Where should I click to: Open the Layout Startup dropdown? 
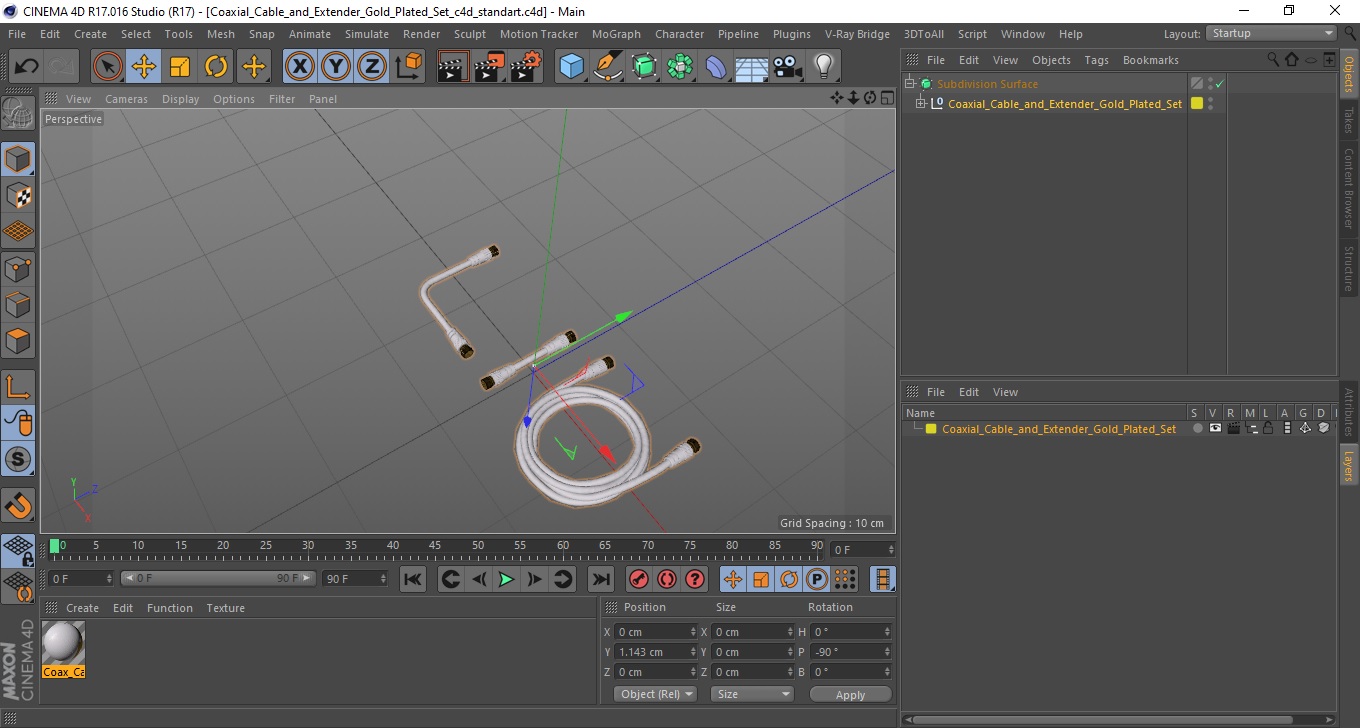1272,33
